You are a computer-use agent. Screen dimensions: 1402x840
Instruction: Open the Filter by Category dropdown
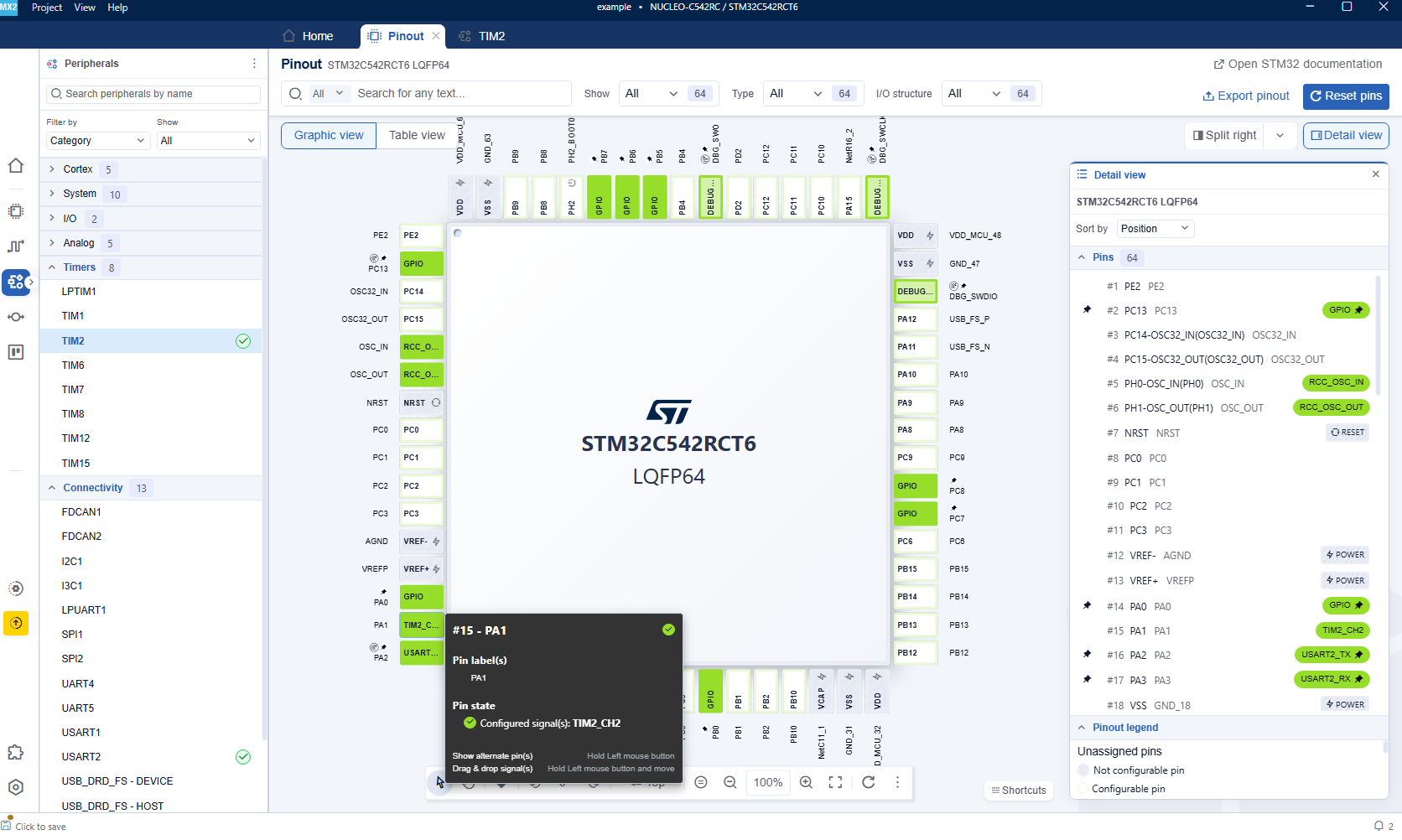coord(97,141)
